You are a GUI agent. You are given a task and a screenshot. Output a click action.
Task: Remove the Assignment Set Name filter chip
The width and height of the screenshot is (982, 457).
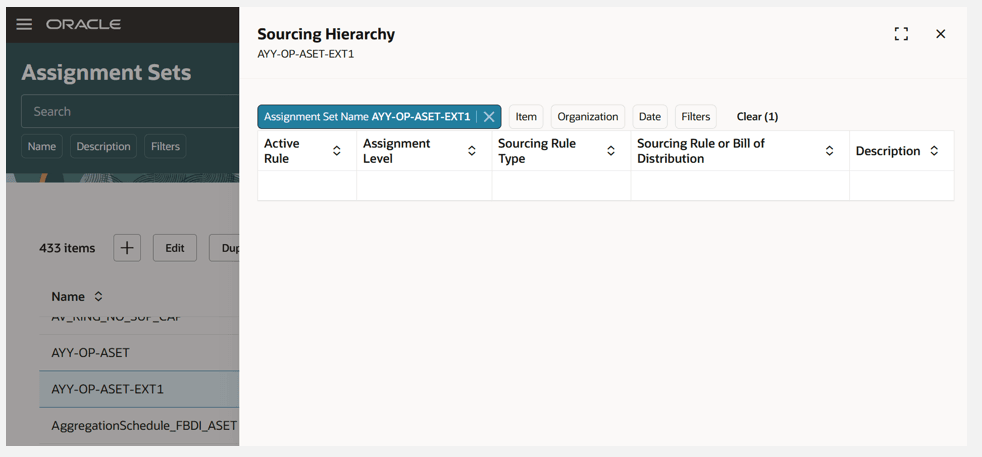(489, 117)
